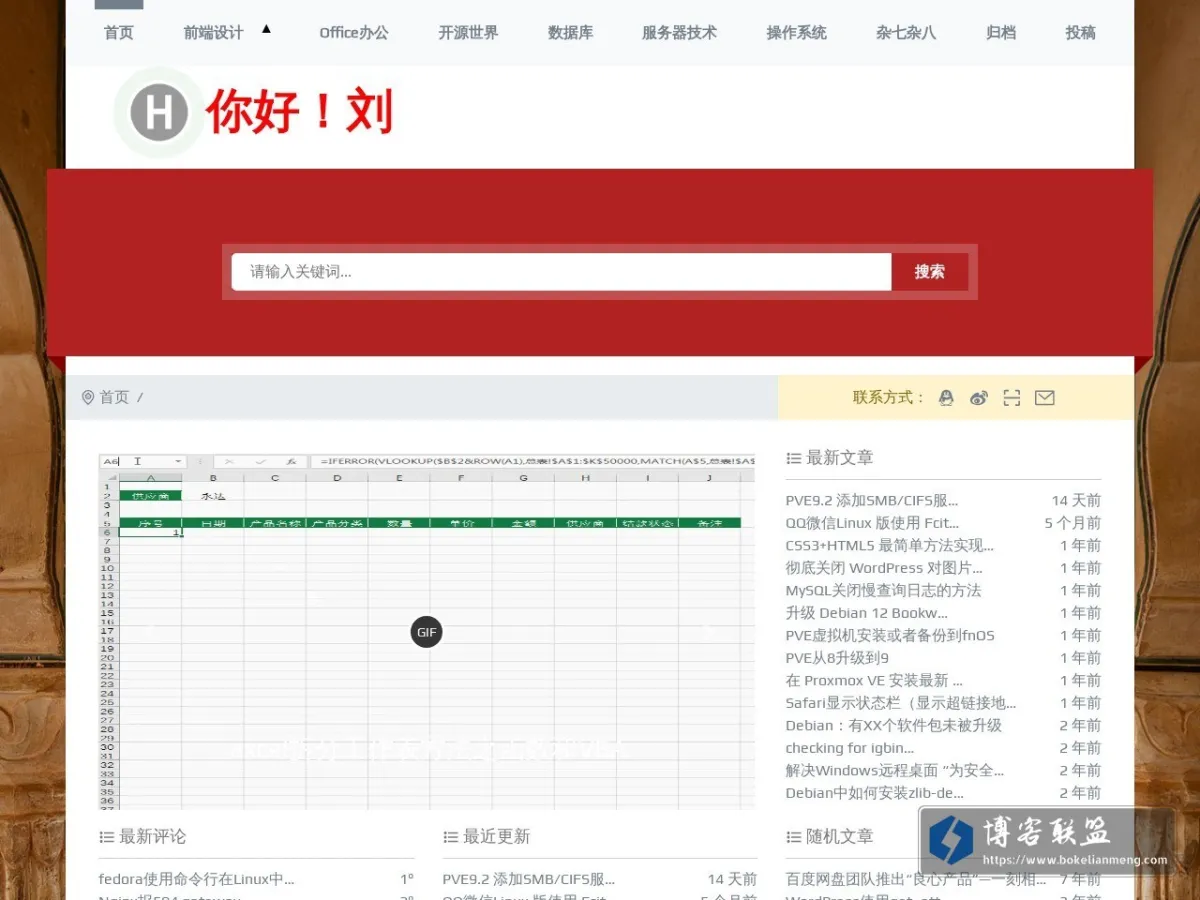1200x900 pixels.
Task: Click the email envelope contact icon
Action: pyautogui.click(x=1045, y=398)
